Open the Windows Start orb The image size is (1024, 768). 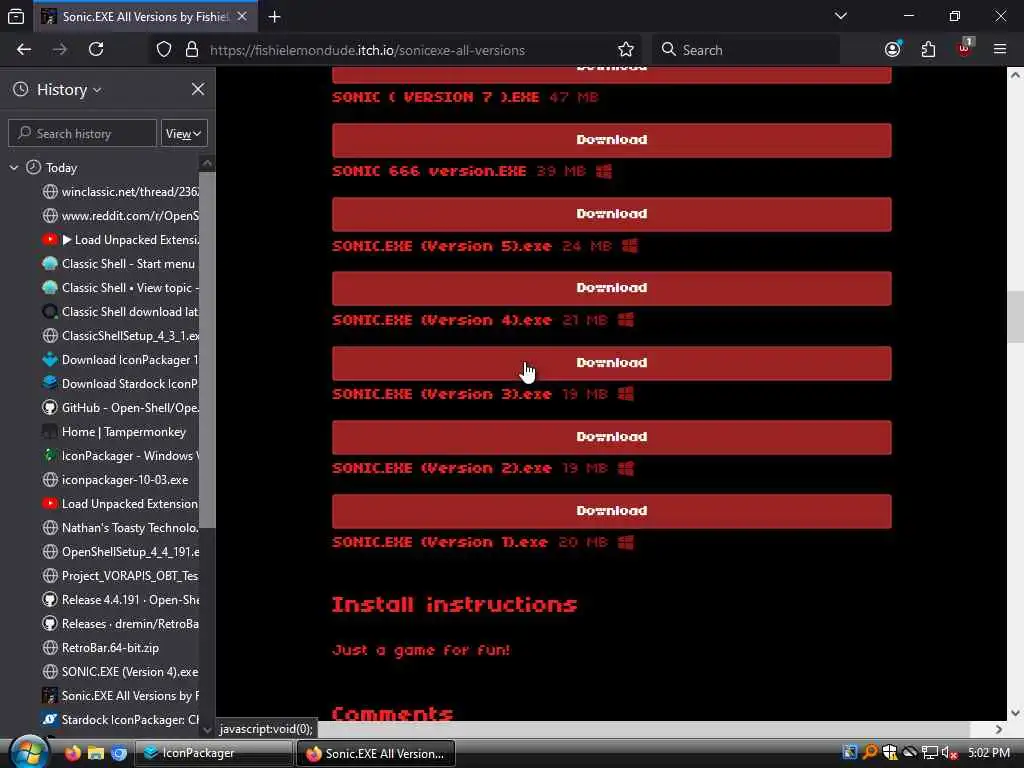tap(29, 752)
